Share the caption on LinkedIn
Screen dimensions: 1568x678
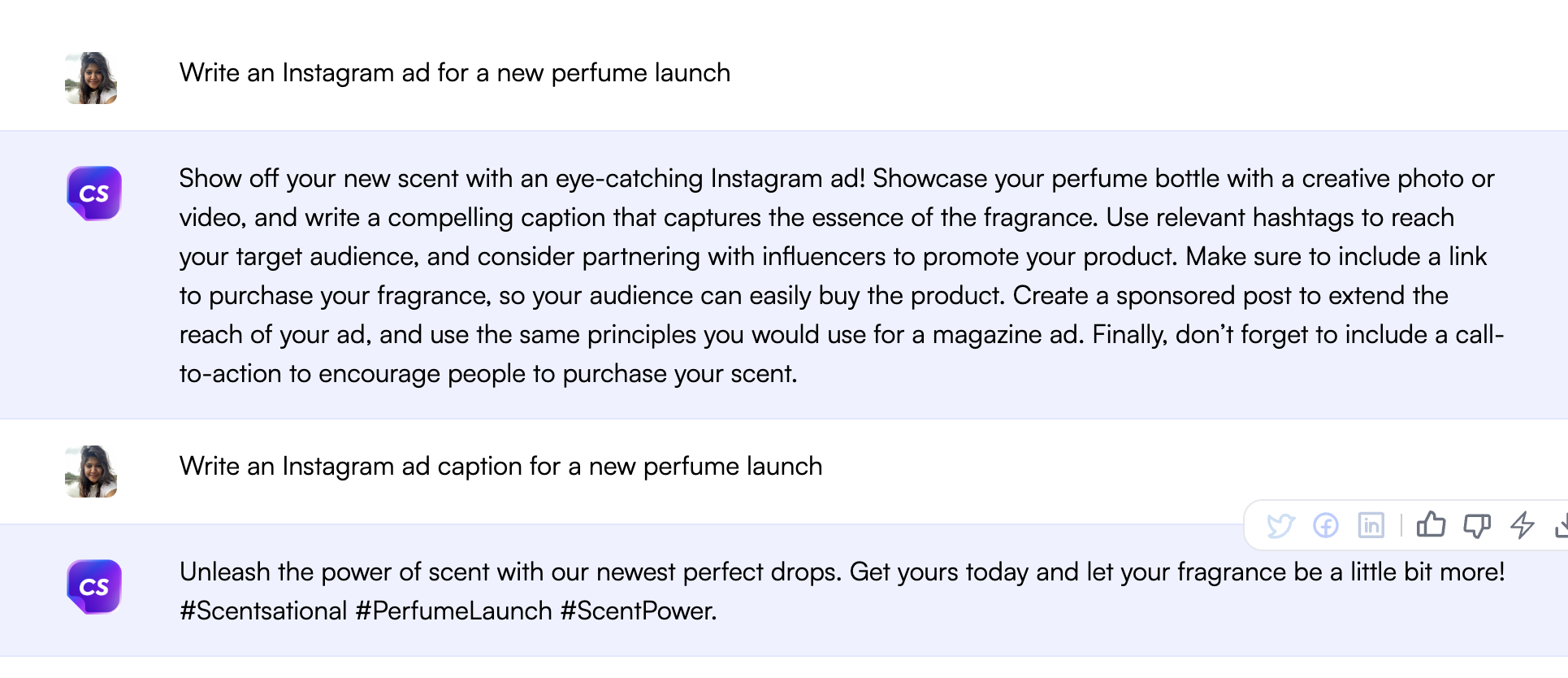click(1371, 526)
